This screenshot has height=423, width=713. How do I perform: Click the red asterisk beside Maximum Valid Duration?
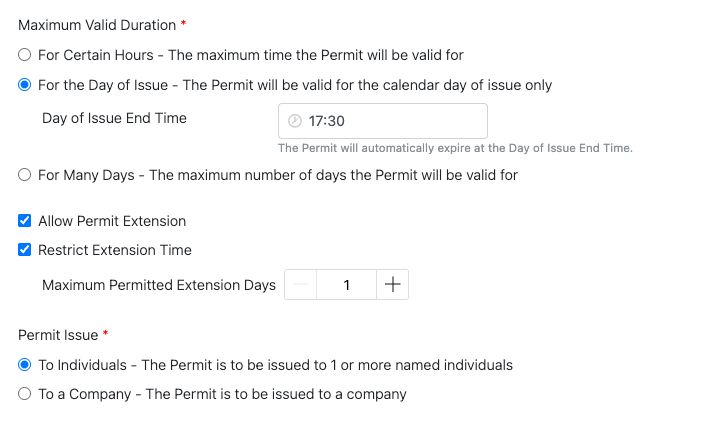(x=183, y=22)
